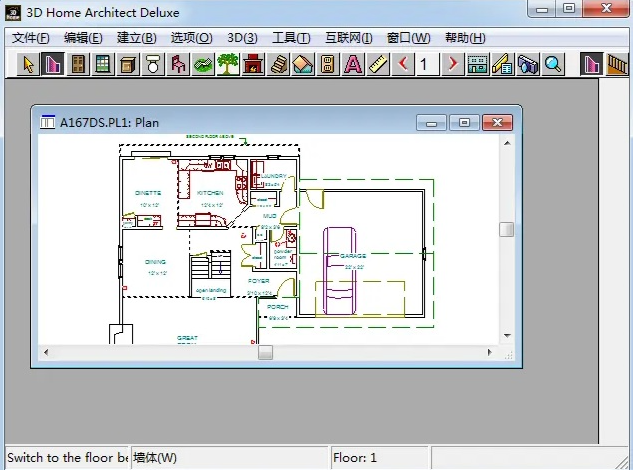Toggle the Wall mode button
The width and height of the screenshot is (633, 470).
tap(53, 65)
